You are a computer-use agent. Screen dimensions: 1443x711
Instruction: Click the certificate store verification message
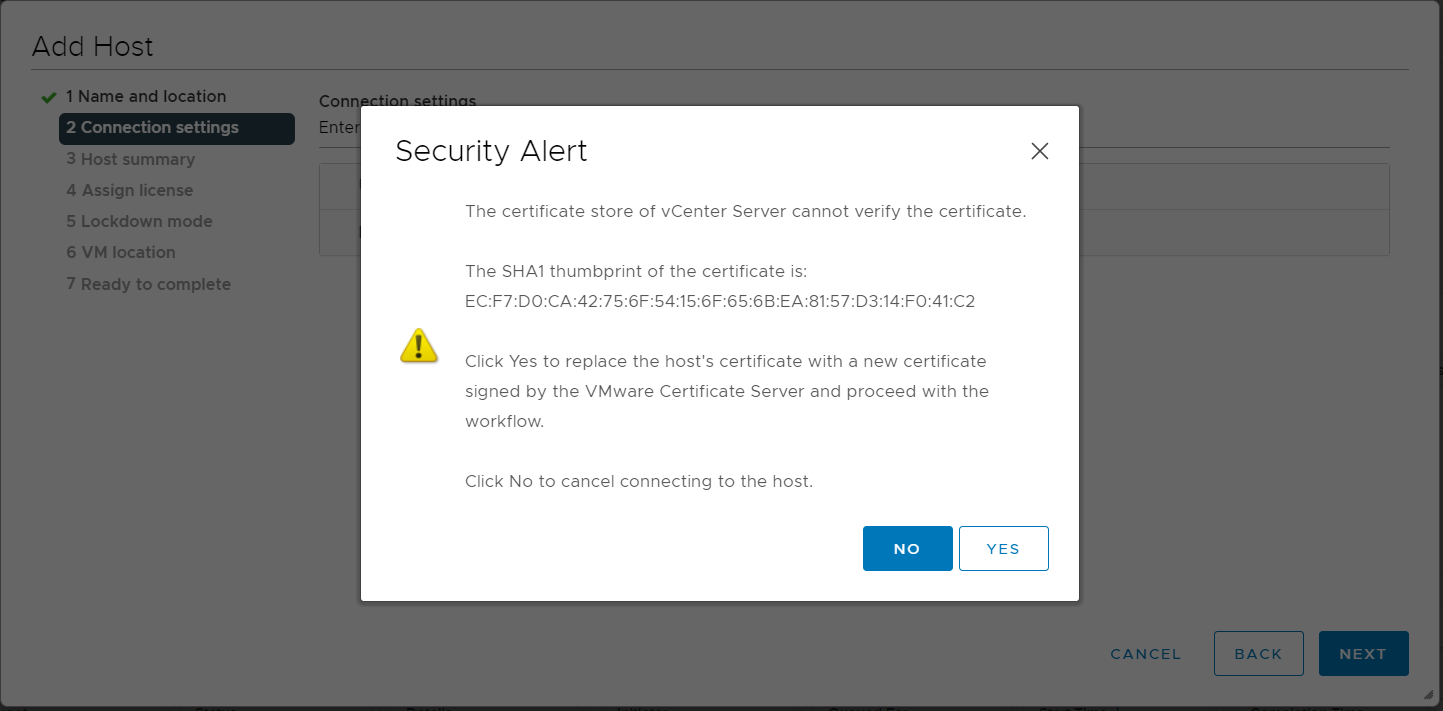click(x=745, y=211)
